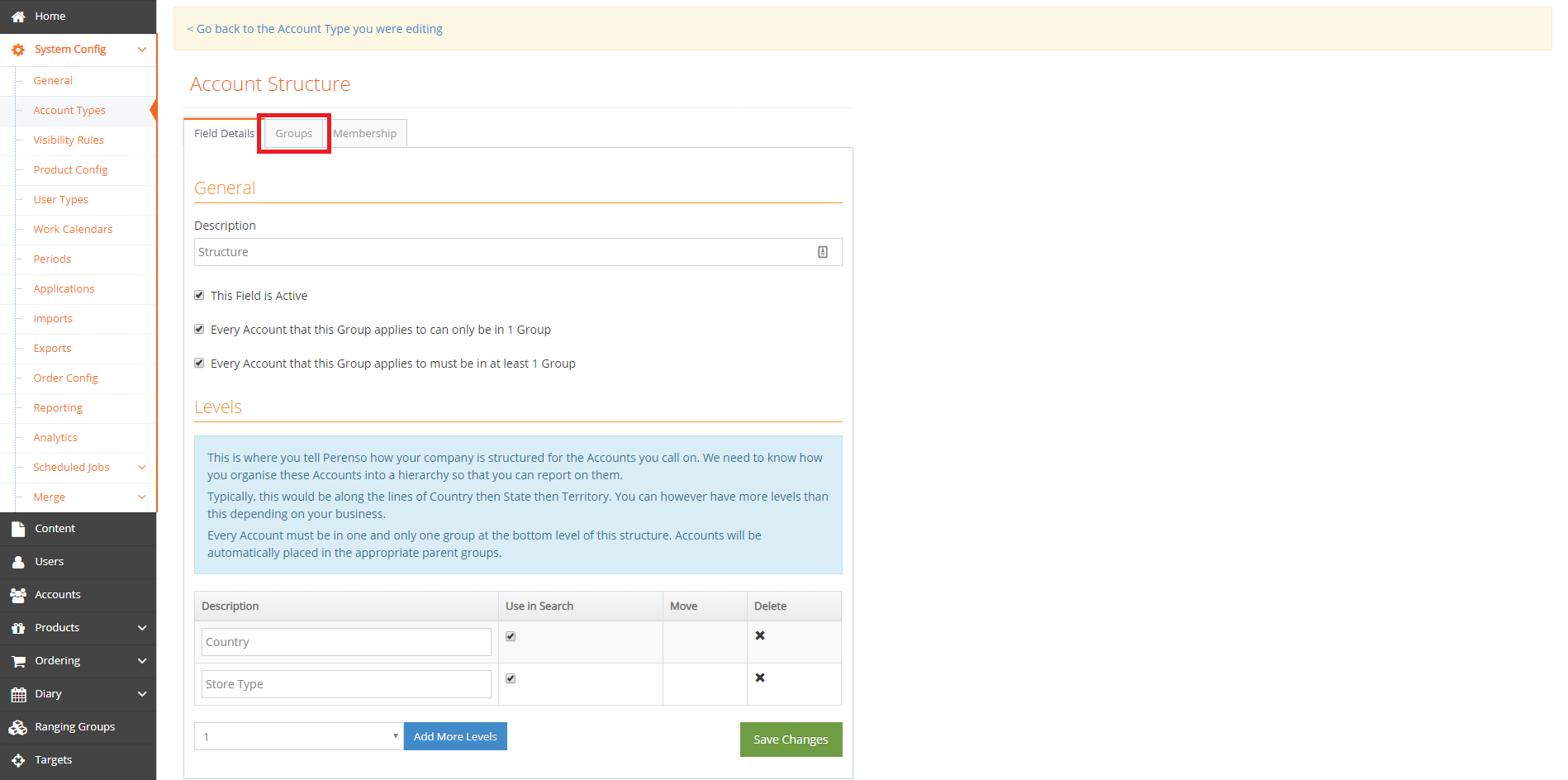Click the Targets crosshair icon
The image size is (1568, 780).
(x=18, y=760)
